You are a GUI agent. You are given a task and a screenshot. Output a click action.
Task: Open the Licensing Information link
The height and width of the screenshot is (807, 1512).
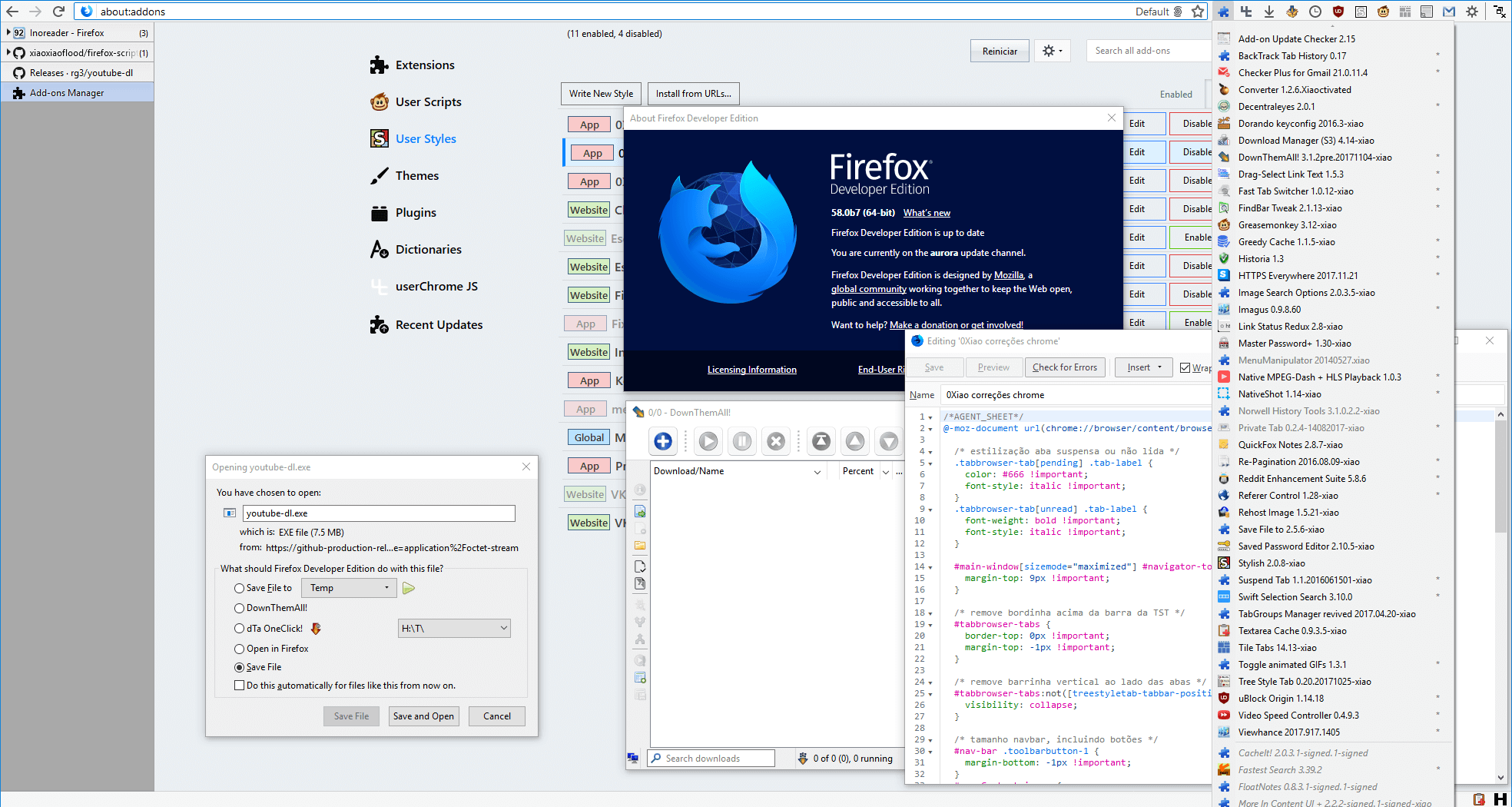(x=751, y=370)
